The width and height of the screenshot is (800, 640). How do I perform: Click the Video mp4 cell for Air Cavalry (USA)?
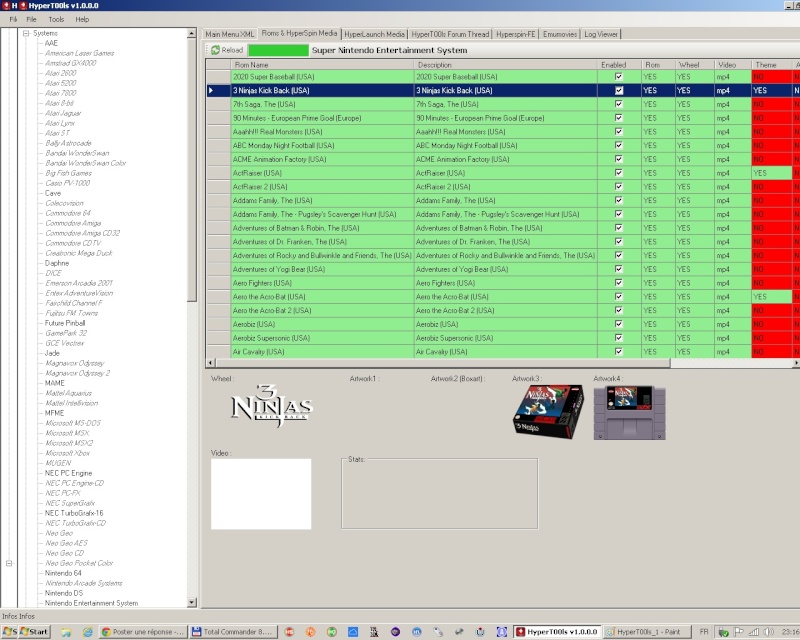733,352
